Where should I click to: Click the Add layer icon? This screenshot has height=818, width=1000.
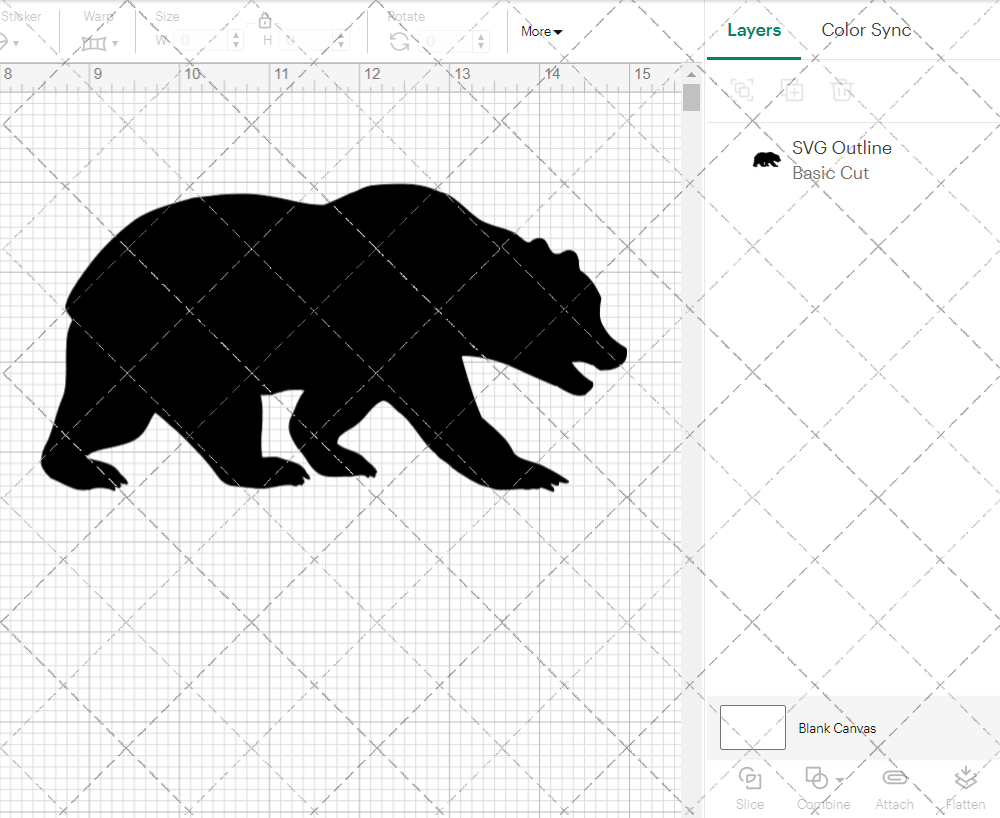(x=792, y=90)
